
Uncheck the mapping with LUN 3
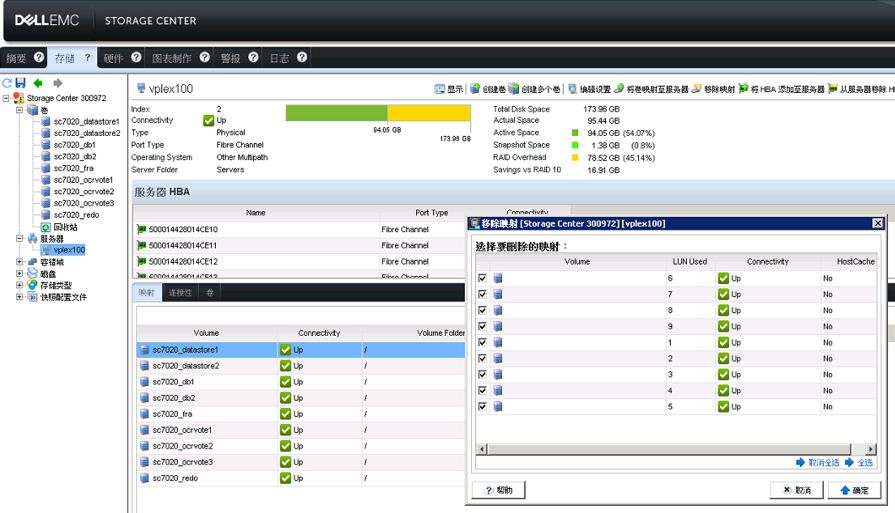(482, 374)
